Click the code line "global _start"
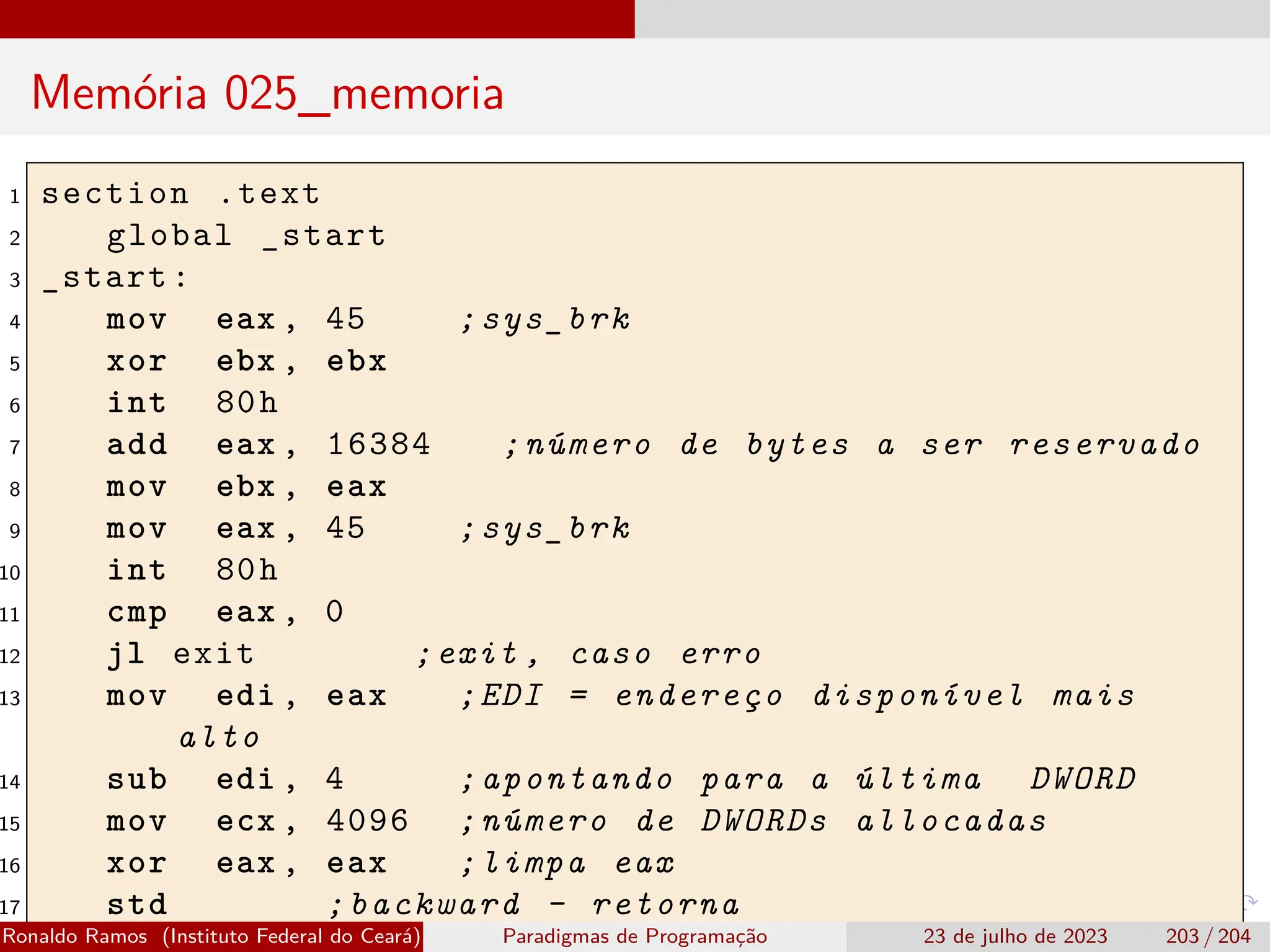Viewport: 1270px width, 952px height. (246, 237)
